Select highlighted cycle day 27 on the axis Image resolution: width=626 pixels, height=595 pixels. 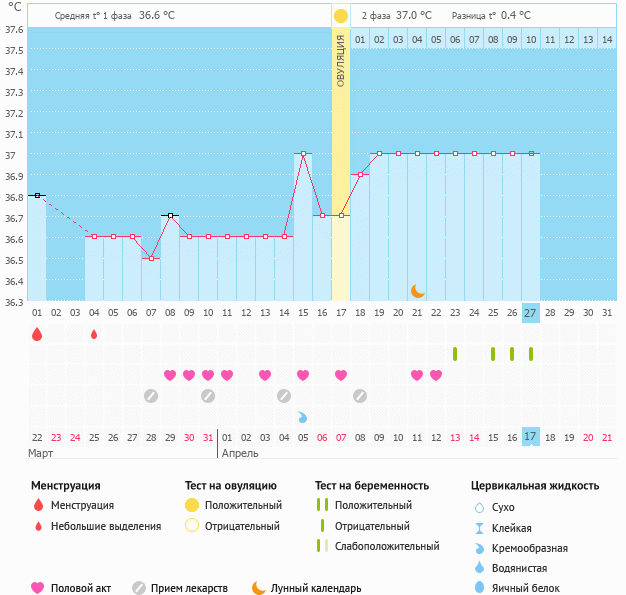pyautogui.click(x=531, y=313)
